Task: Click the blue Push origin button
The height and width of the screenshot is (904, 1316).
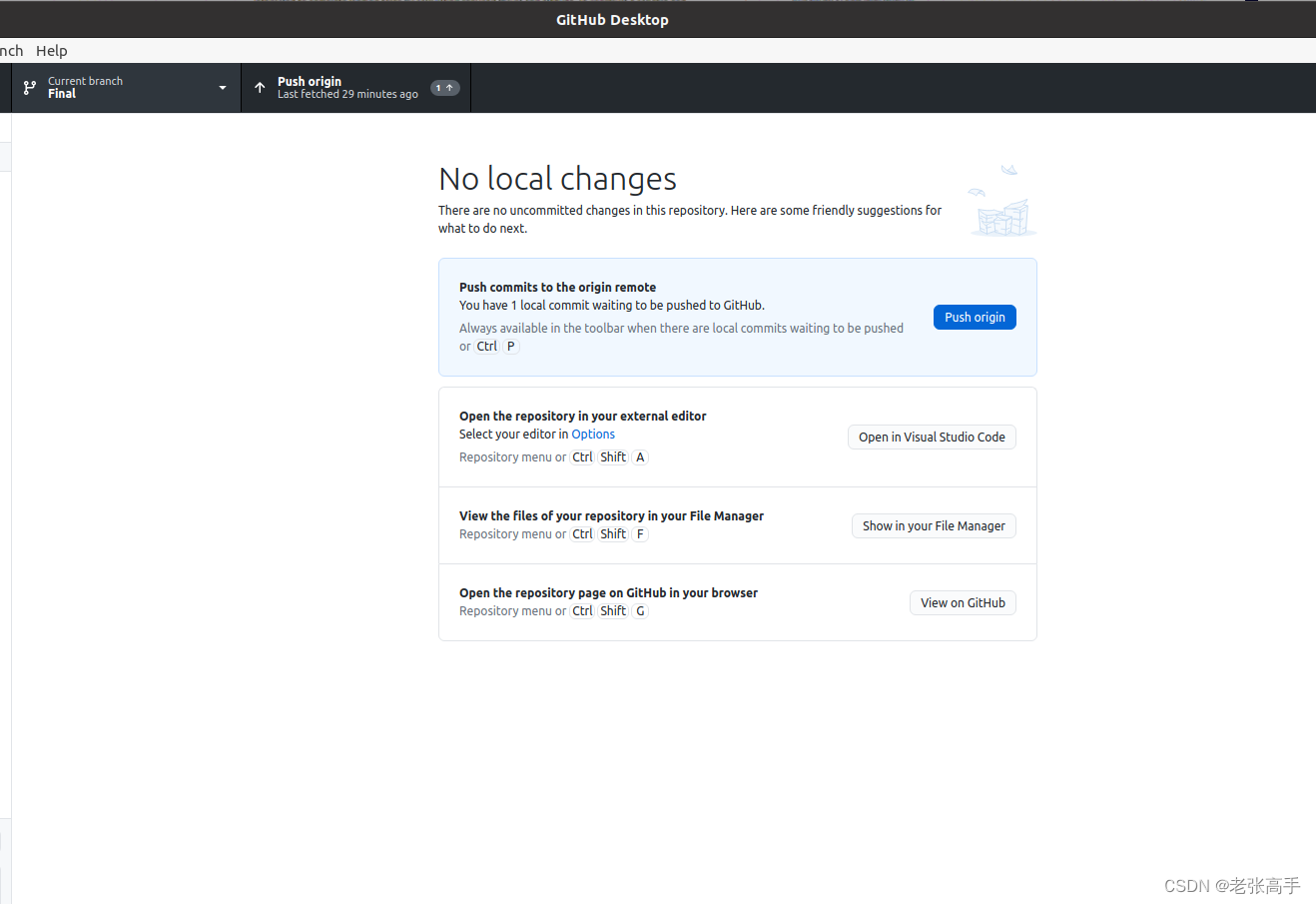Action: 975,317
